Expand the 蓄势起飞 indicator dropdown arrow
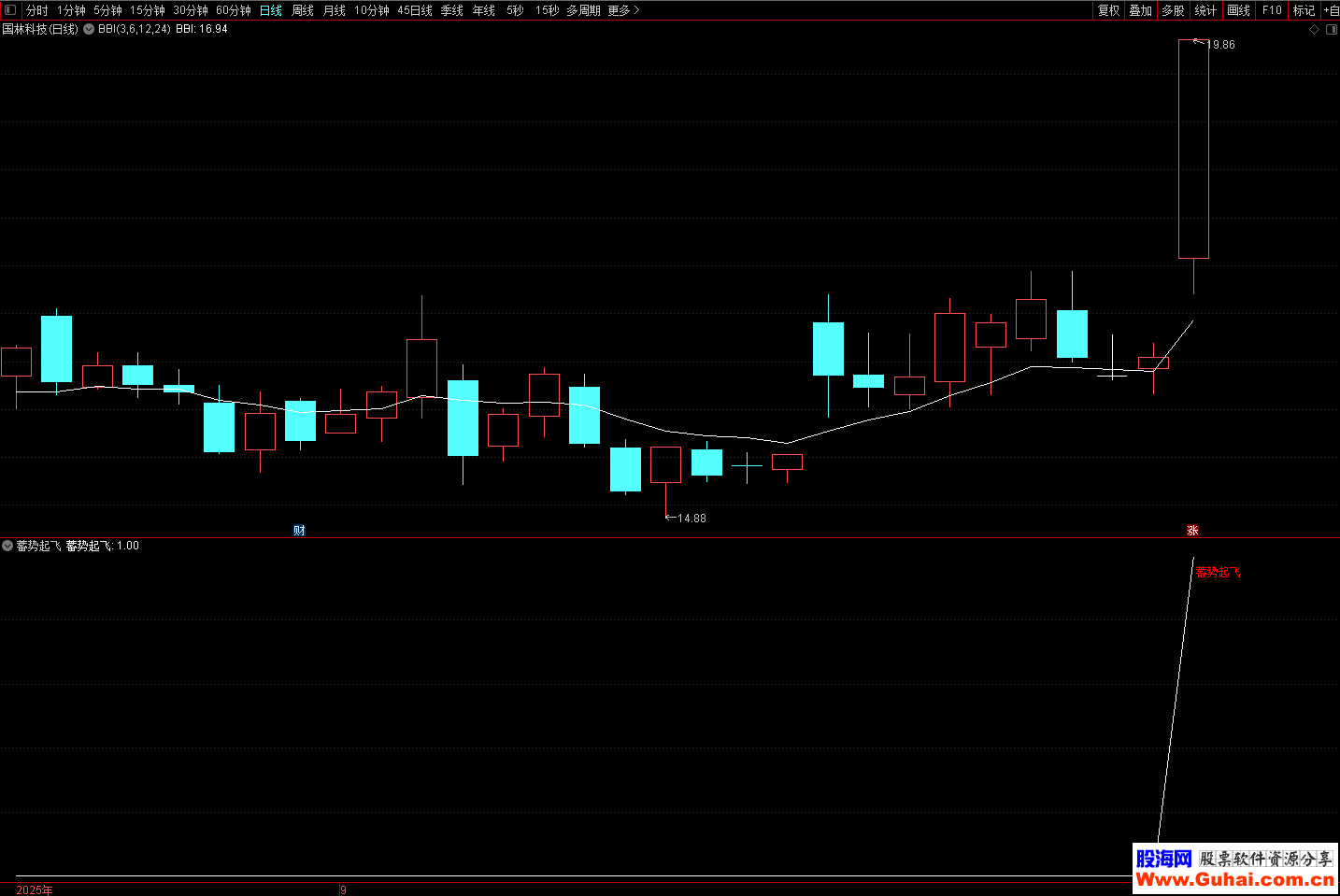Image resolution: width=1340 pixels, height=896 pixels. click(x=7, y=546)
